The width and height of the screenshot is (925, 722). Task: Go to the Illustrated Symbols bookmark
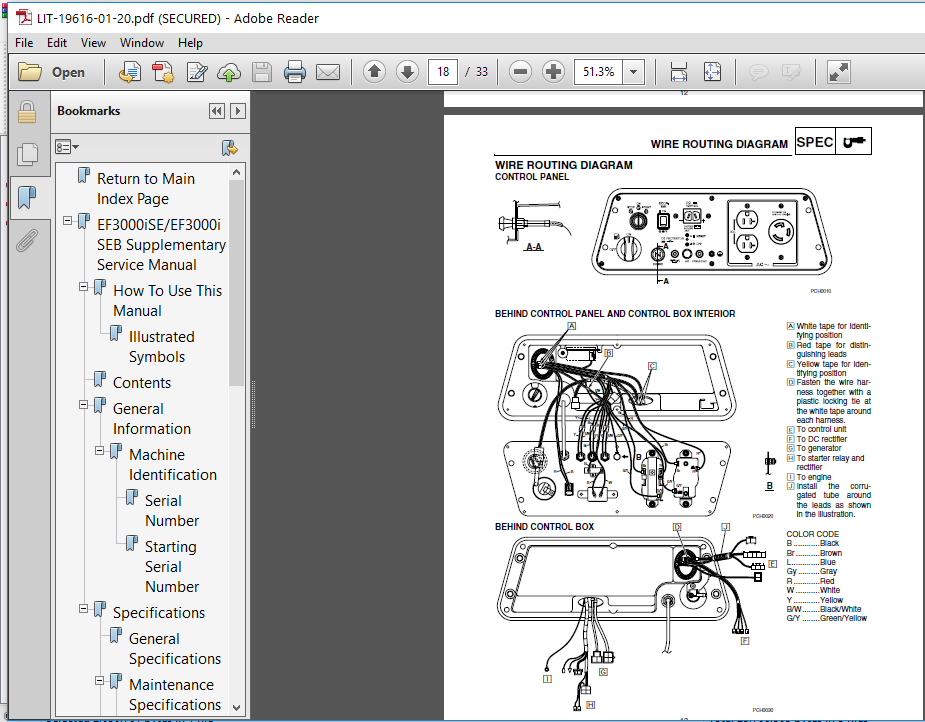tap(162, 347)
